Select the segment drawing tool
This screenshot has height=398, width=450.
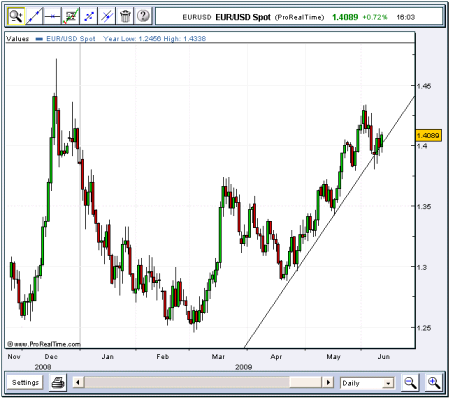tap(89, 16)
